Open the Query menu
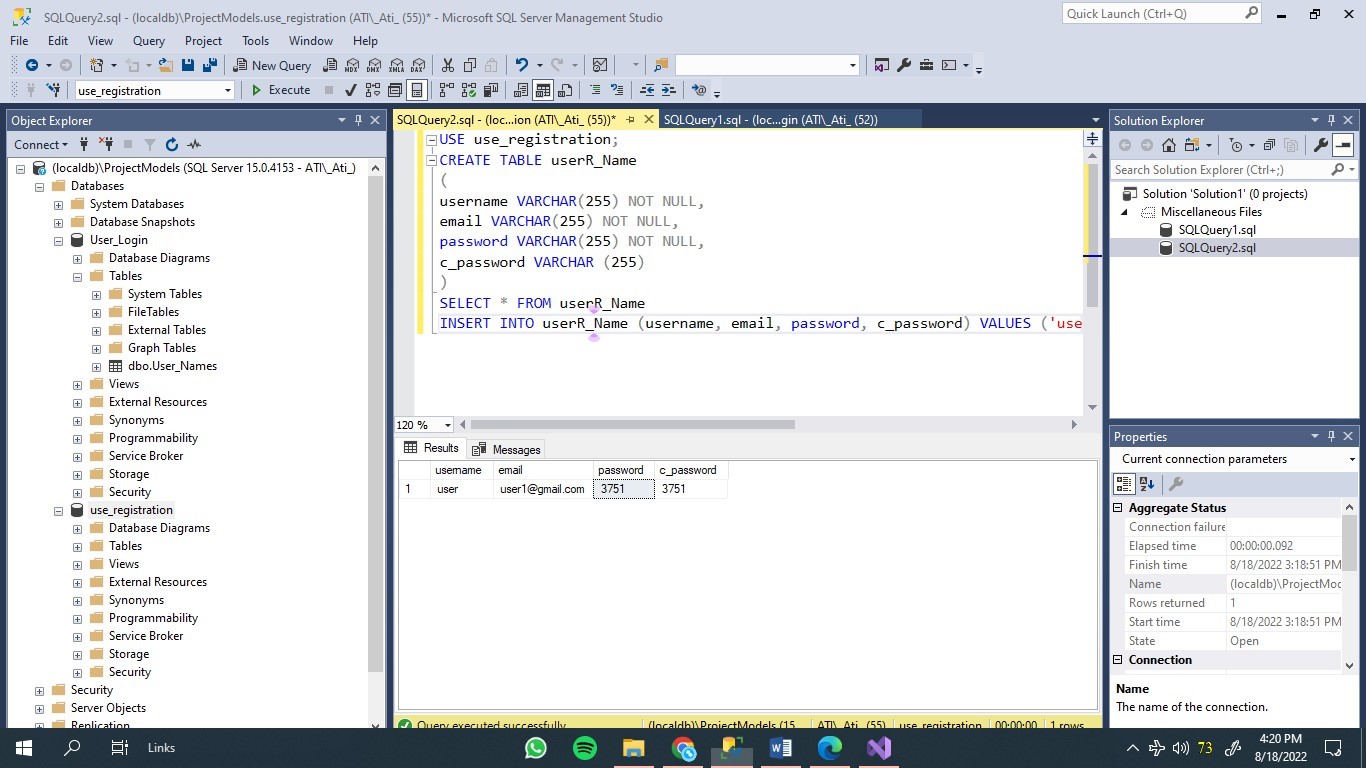 [x=148, y=41]
